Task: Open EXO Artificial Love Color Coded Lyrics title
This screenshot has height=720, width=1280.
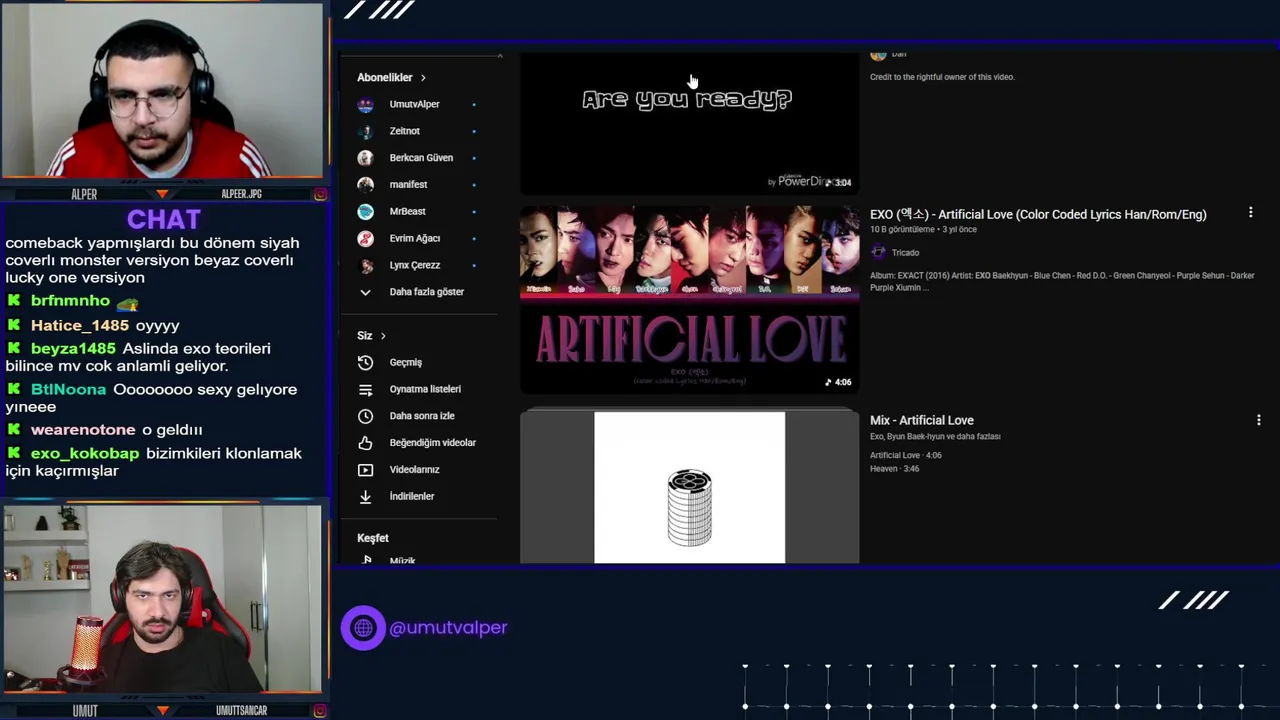Action: pyautogui.click(x=1038, y=214)
